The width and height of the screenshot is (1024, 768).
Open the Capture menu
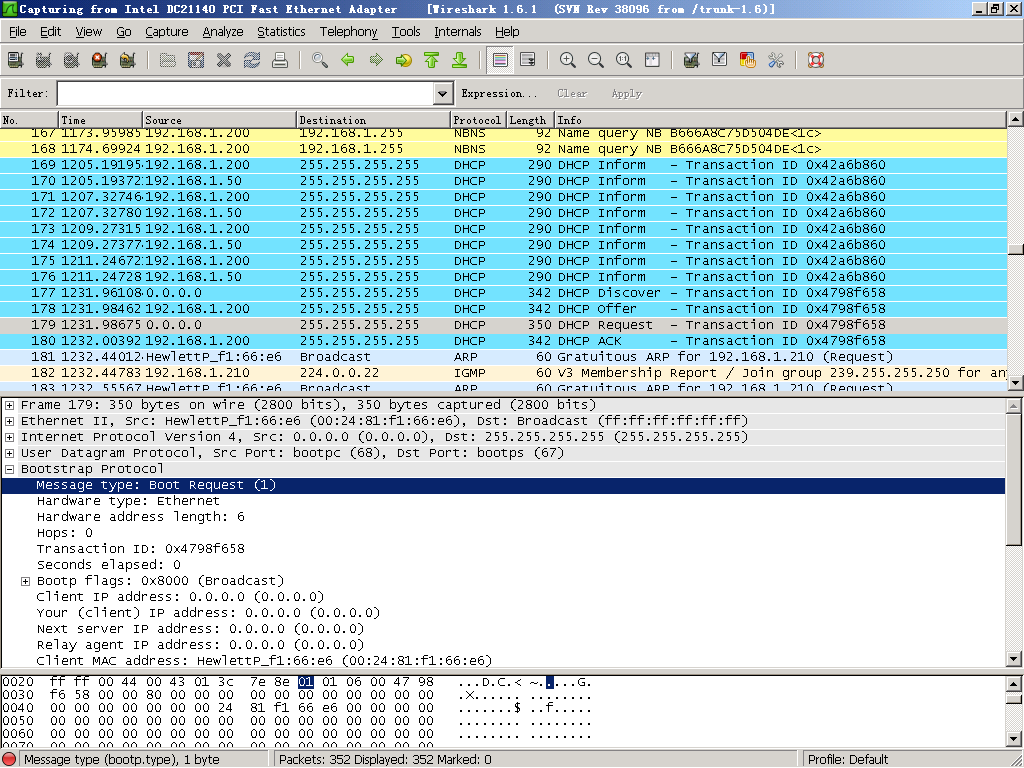(167, 31)
